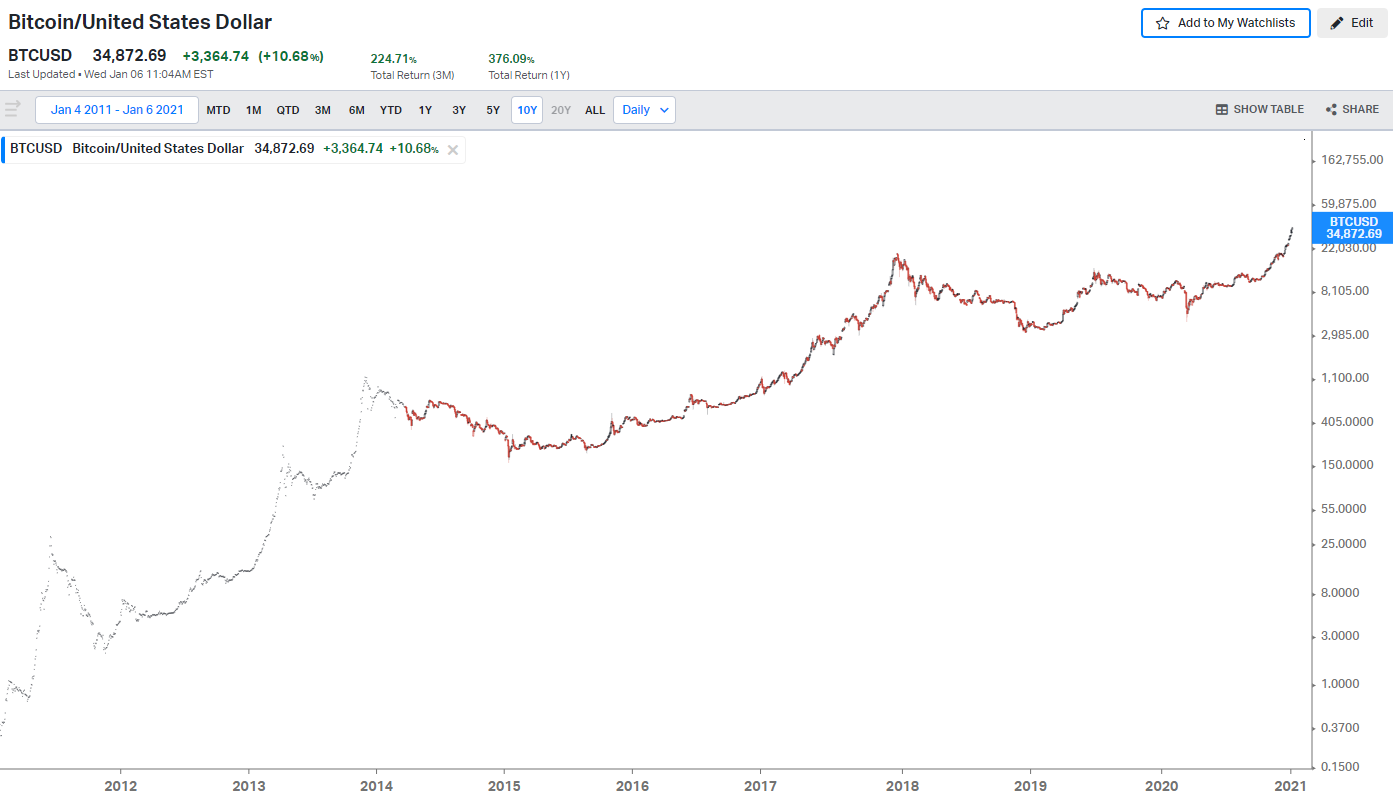Click the blue BTCUSD 34,872.69 price tag
The width and height of the screenshot is (1393, 799).
1353,228
